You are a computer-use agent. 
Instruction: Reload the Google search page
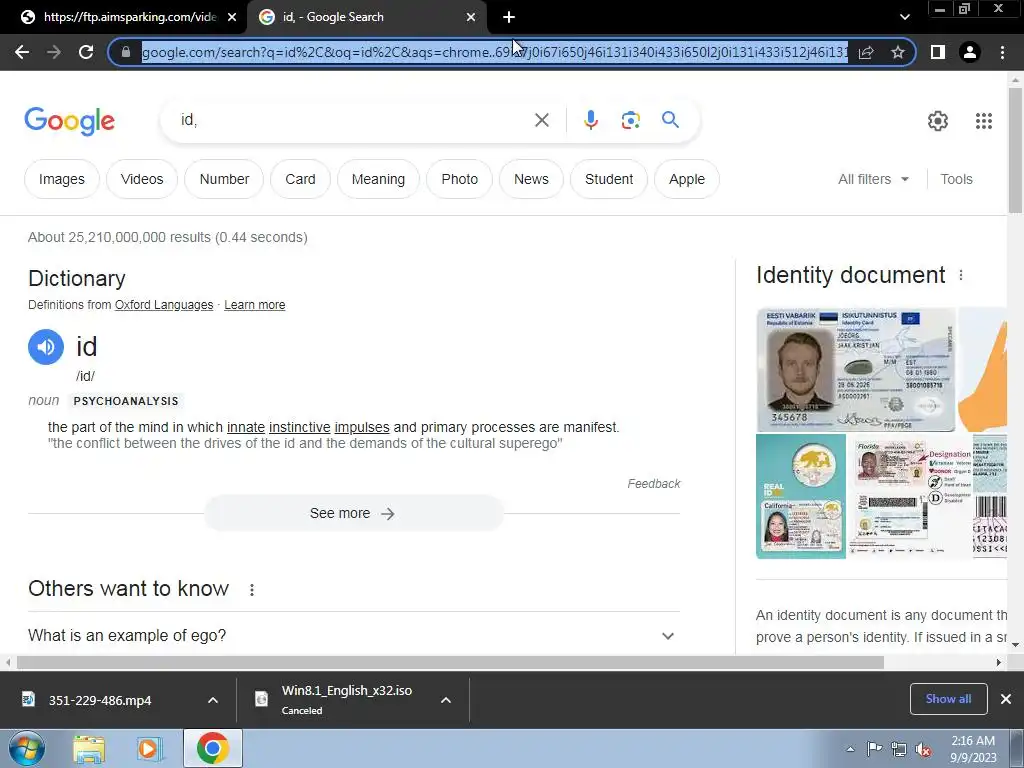(x=86, y=52)
